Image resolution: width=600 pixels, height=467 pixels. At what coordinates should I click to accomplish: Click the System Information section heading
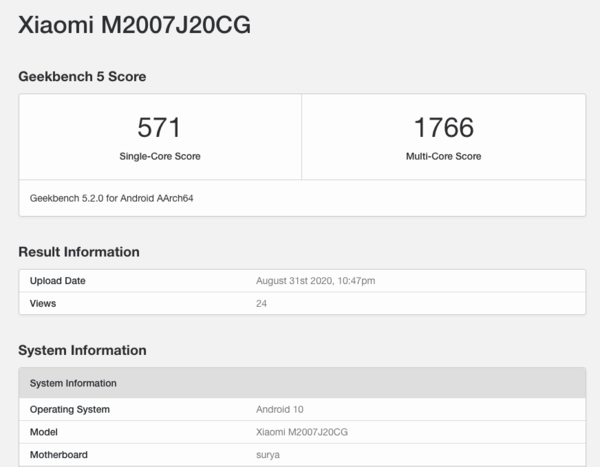pos(82,350)
